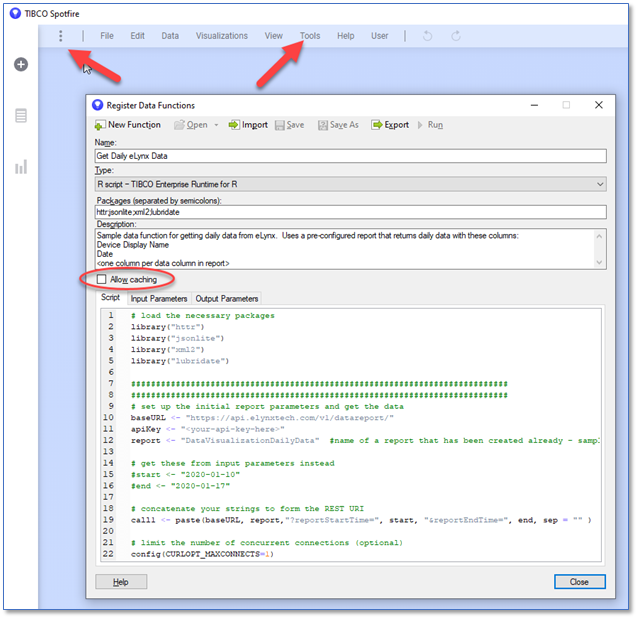
Task: Open the Tools menu
Action: tap(310, 36)
